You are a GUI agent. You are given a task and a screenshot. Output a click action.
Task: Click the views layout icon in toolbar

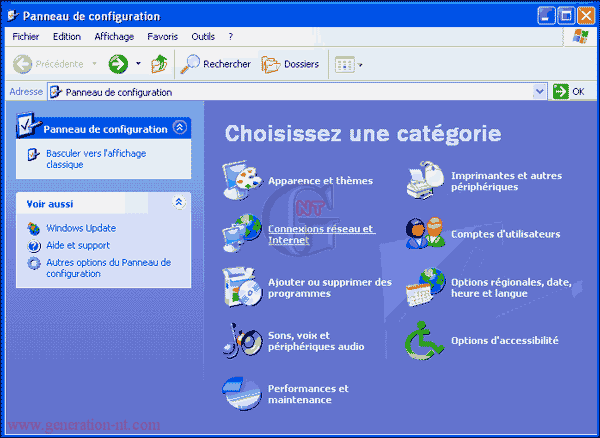click(x=345, y=65)
